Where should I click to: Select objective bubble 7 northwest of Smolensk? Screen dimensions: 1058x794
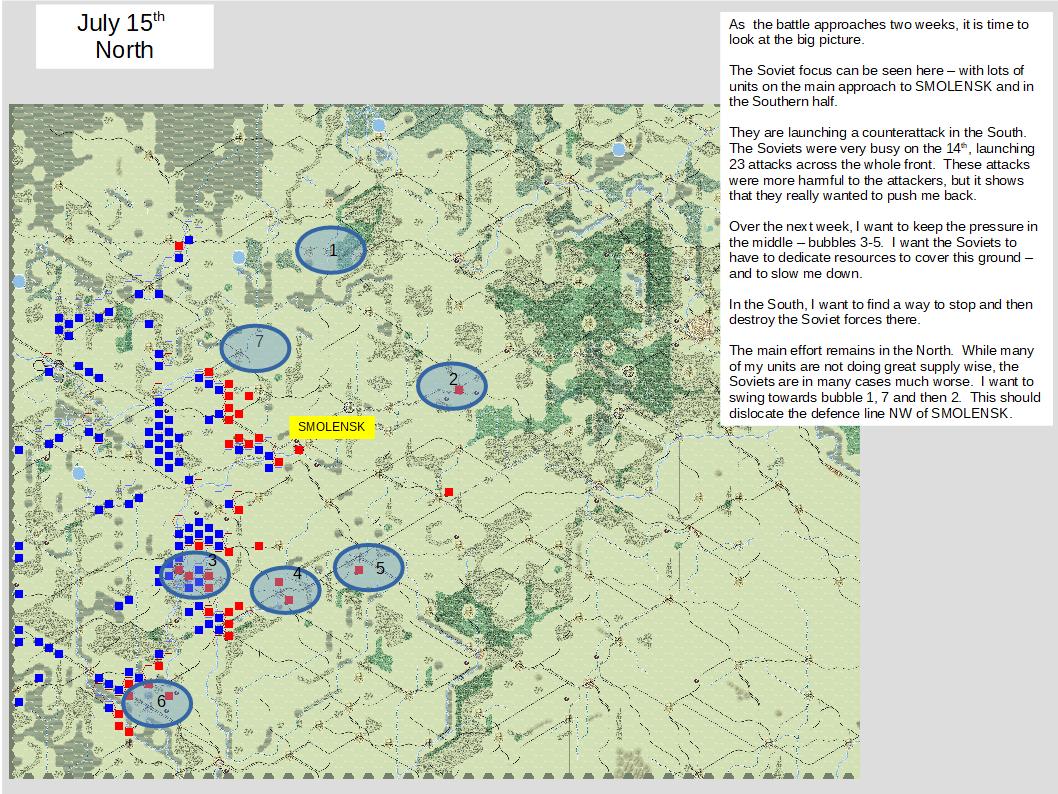(x=255, y=347)
